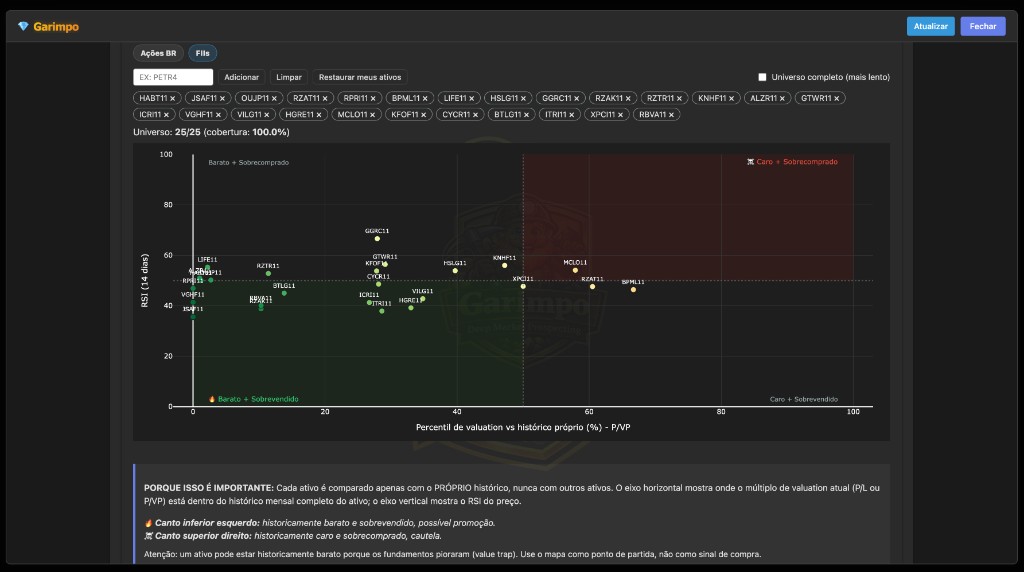This screenshot has height=572, width=1024.
Task: Click the Fechar button
Action: [983, 26]
